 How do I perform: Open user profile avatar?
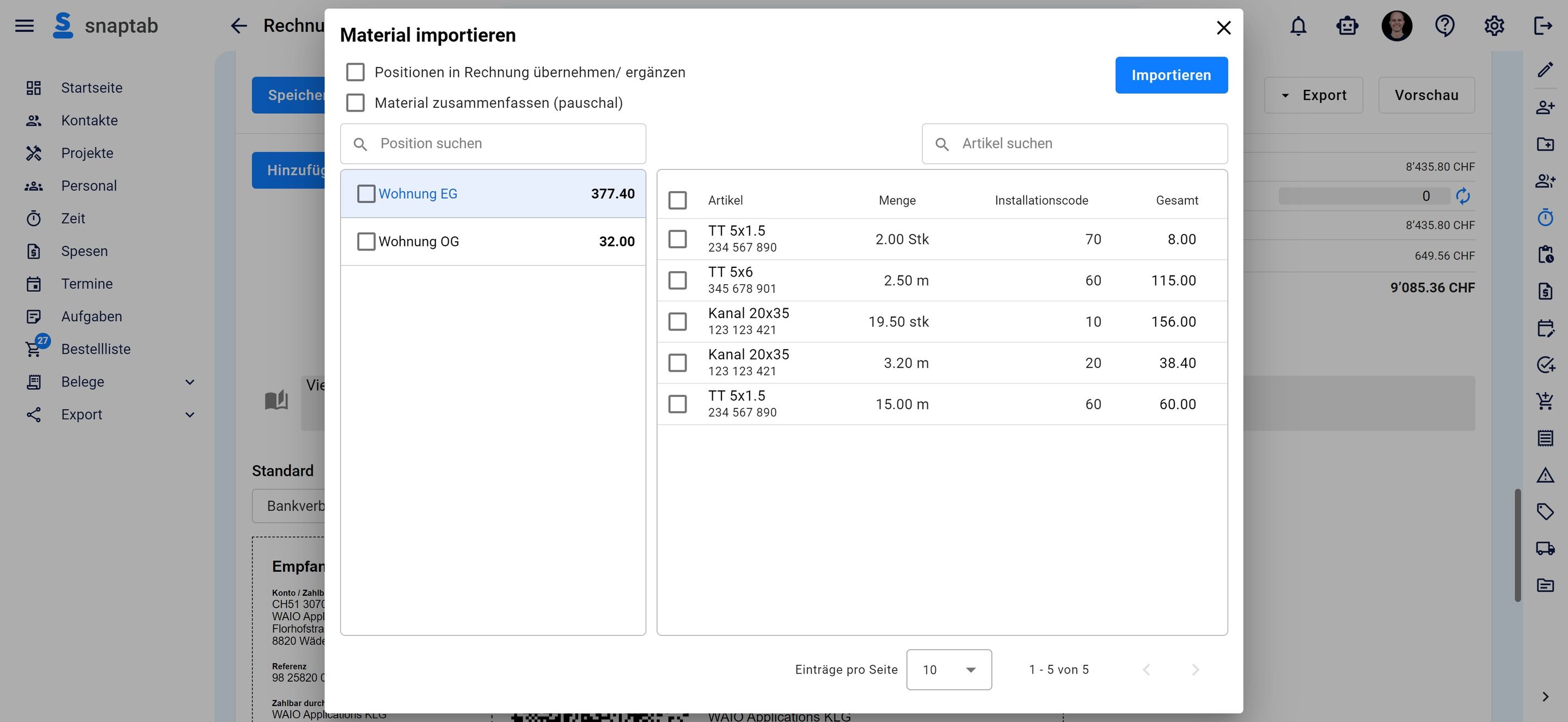pyautogui.click(x=1396, y=26)
